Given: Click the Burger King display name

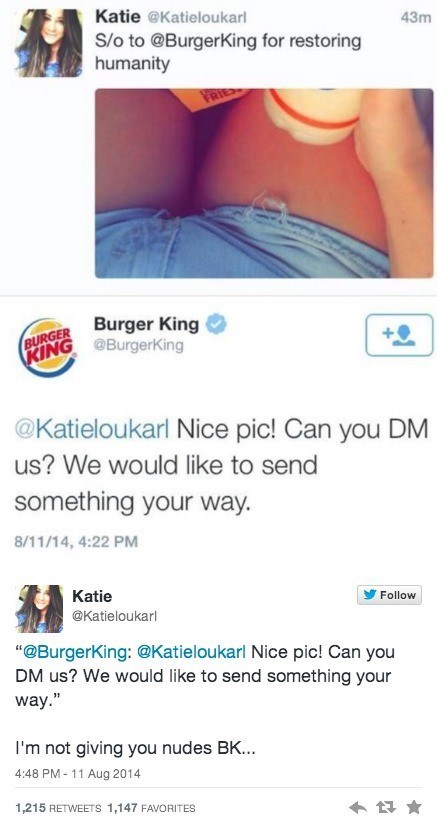Looking at the screenshot, I should coord(146,324).
